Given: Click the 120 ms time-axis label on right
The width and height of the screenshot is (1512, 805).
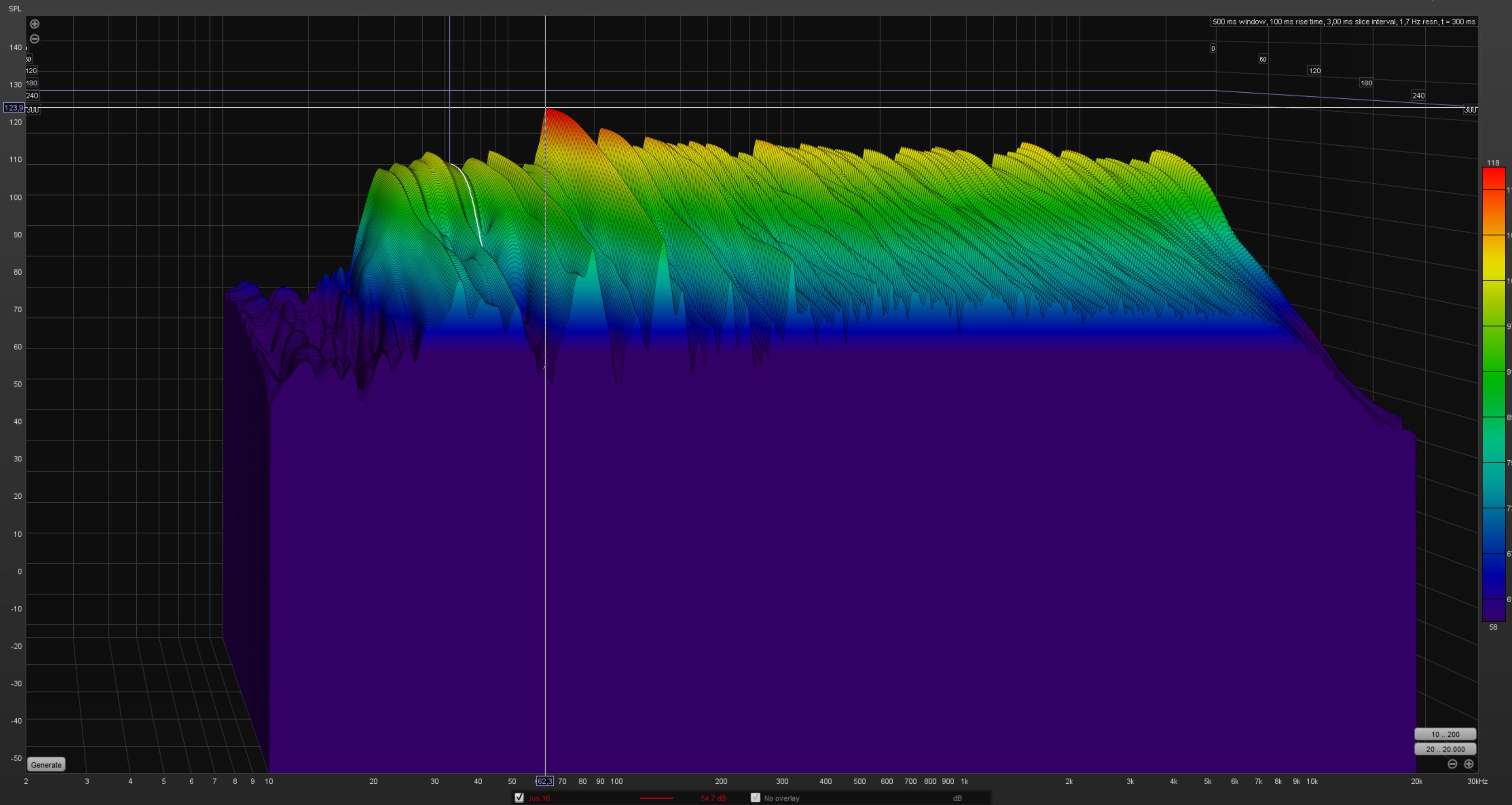Looking at the screenshot, I should click(1314, 71).
